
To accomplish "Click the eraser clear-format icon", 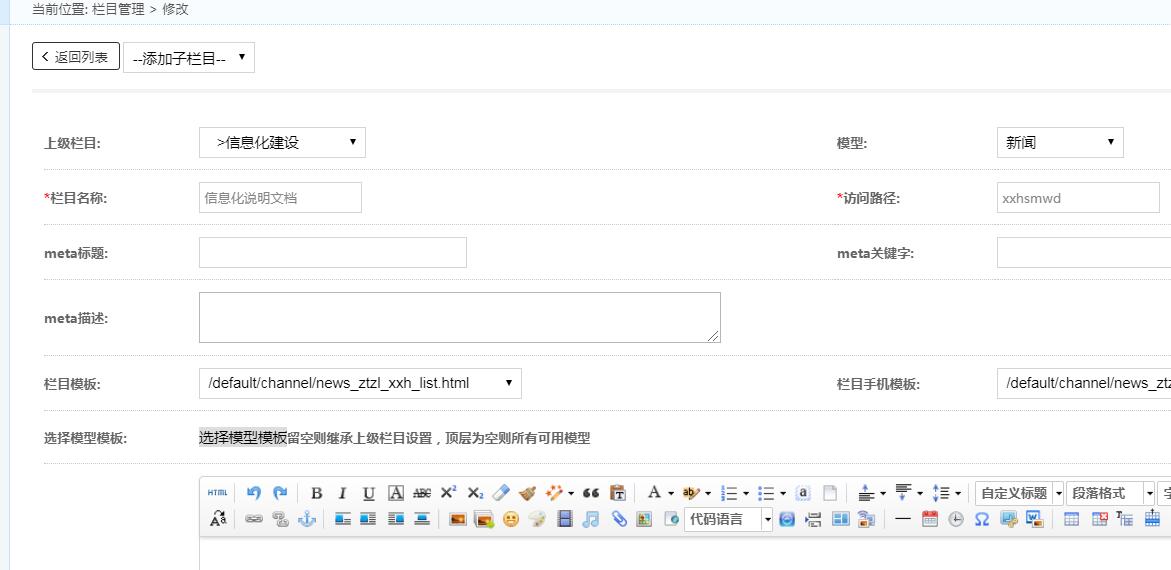I will 501,493.
